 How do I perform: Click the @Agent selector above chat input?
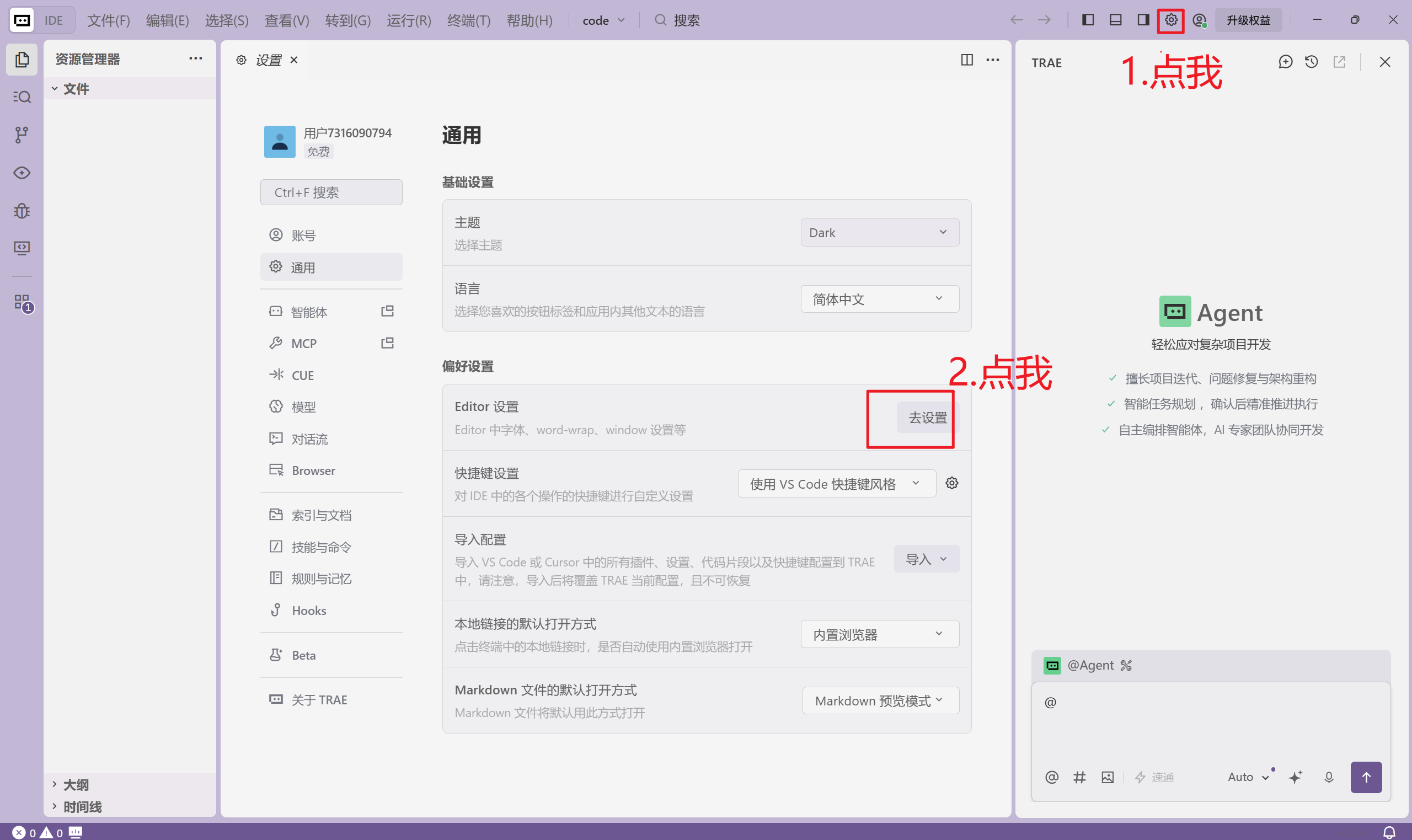[x=1087, y=665]
